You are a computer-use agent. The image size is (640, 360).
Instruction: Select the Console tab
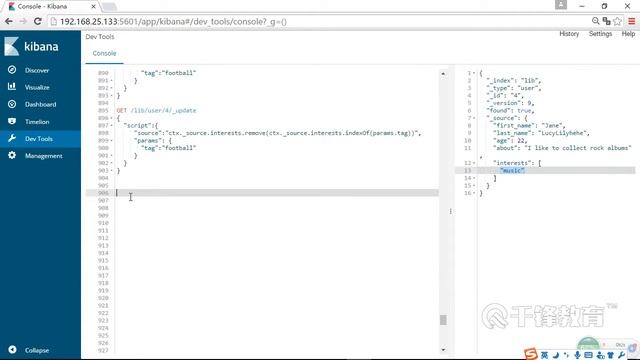104,53
